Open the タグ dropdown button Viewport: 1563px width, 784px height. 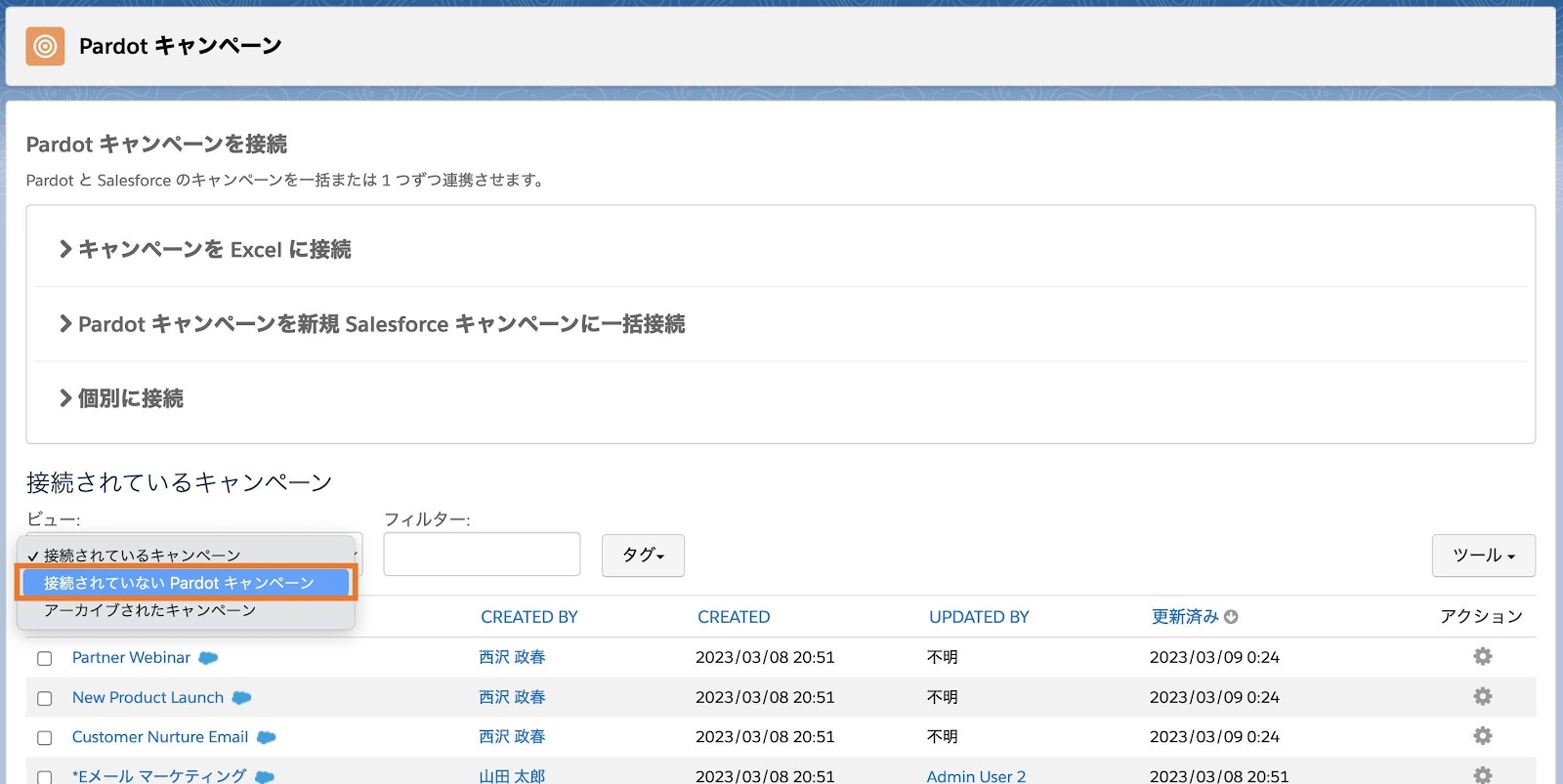[x=643, y=556]
